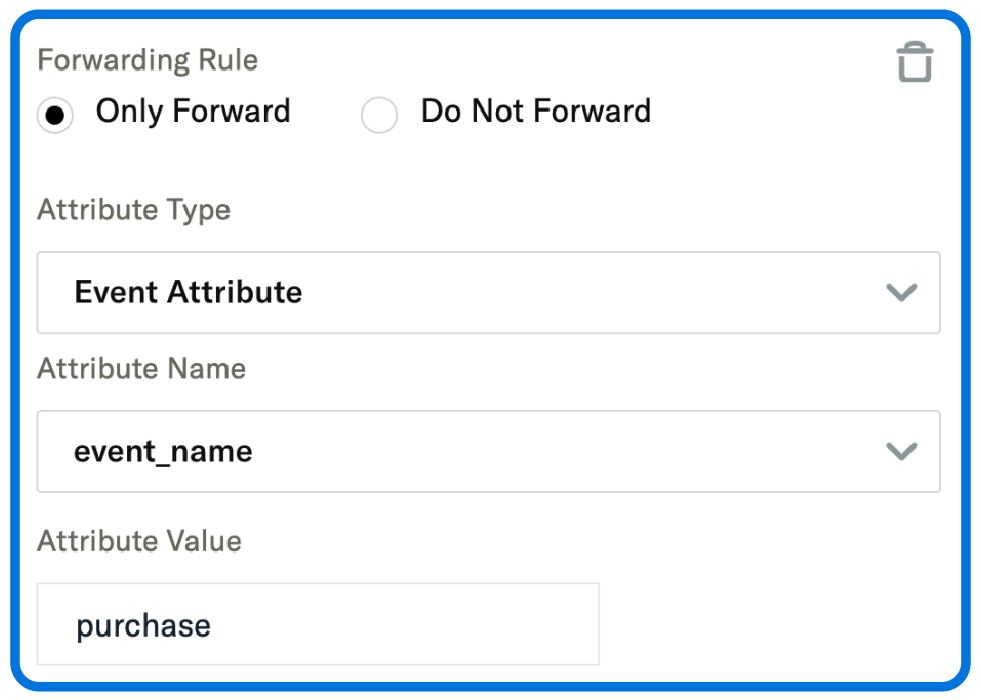This screenshot has height=700, width=981.
Task: Click the Attribute Value label
Action: 139,541
